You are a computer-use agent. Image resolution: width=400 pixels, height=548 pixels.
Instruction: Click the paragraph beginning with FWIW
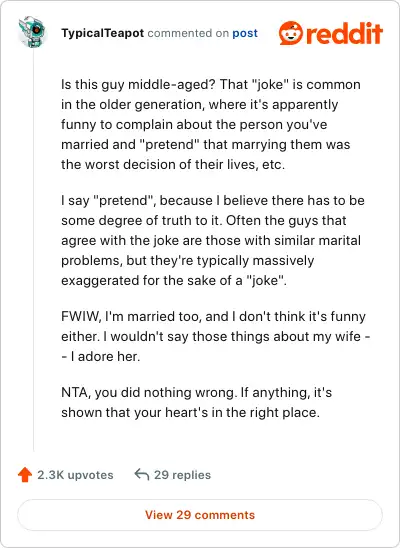pyautogui.click(x=216, y=336)
